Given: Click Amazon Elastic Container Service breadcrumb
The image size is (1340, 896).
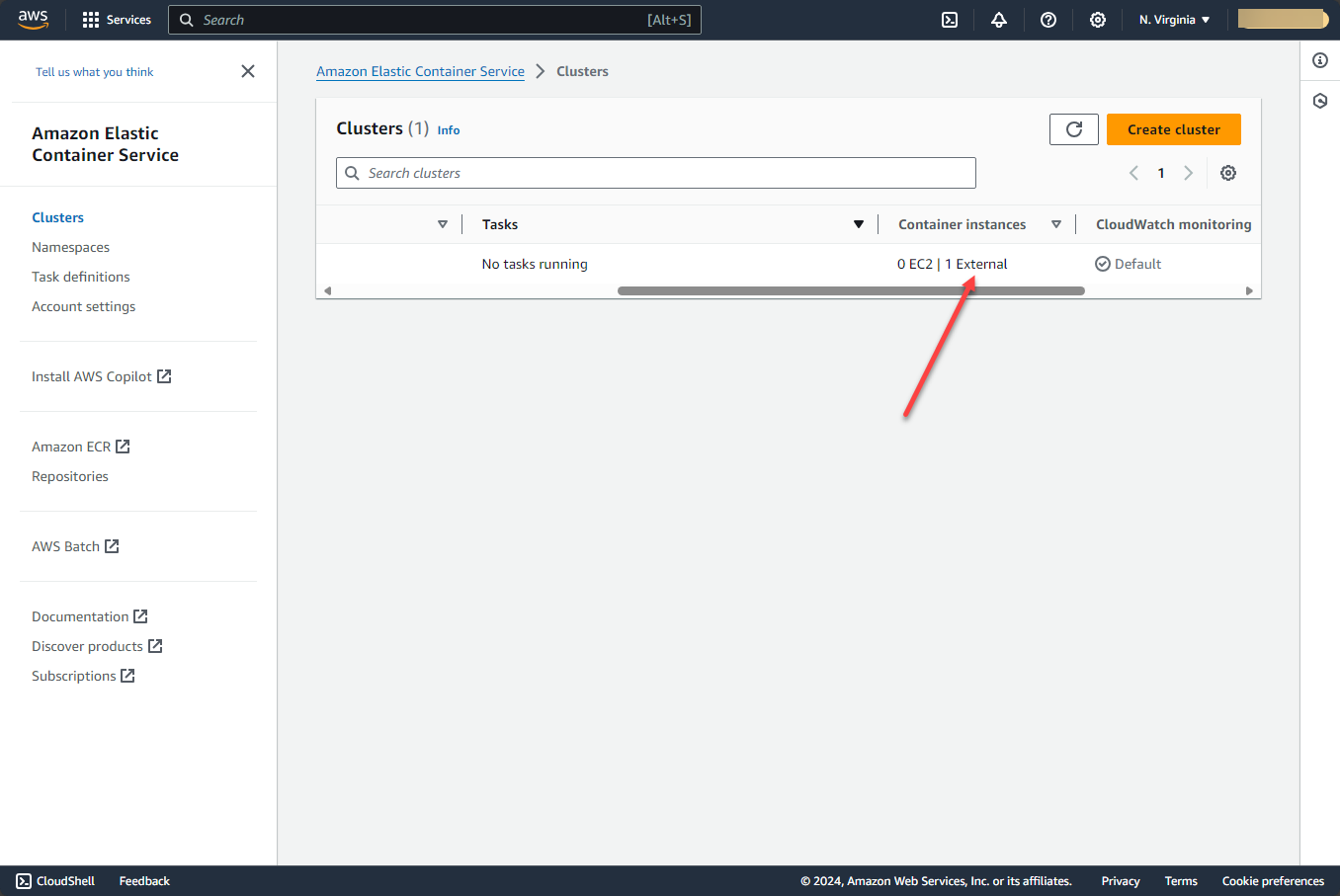Looking at the screenshot, I should [420, 71].
